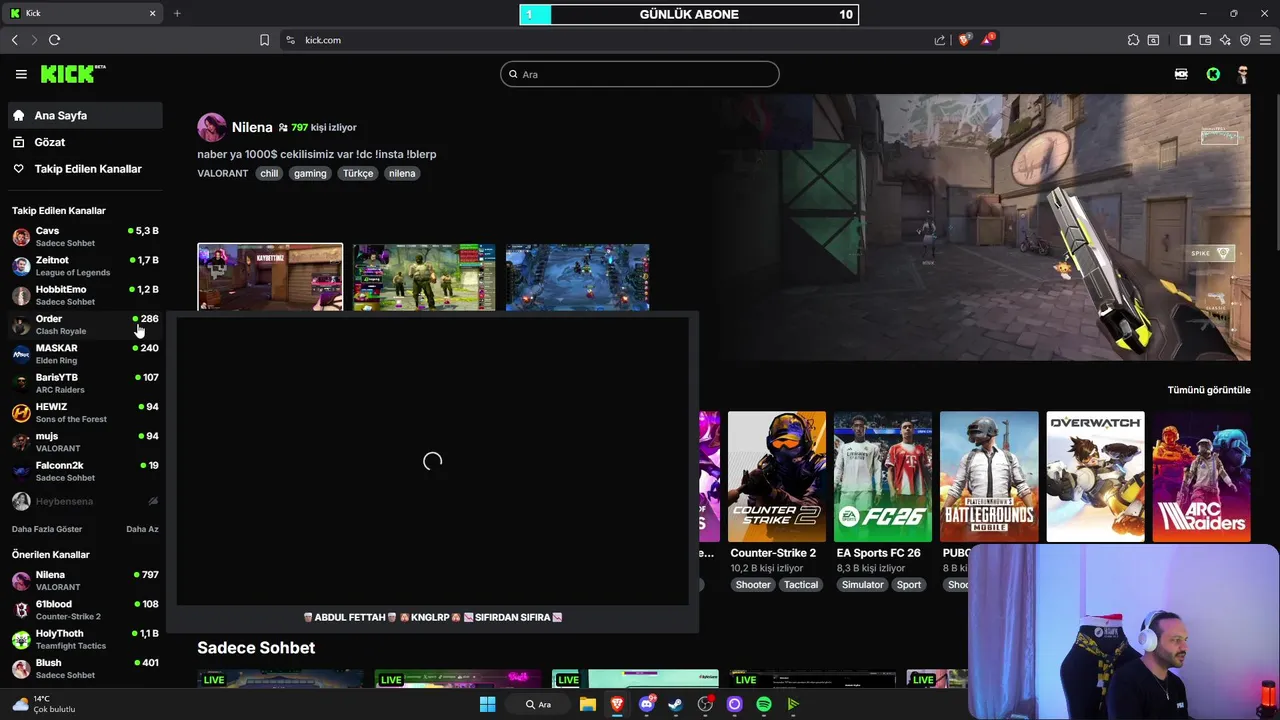
Task: Open BarisYTB channel in sidebar
Action: click(85, 383)
